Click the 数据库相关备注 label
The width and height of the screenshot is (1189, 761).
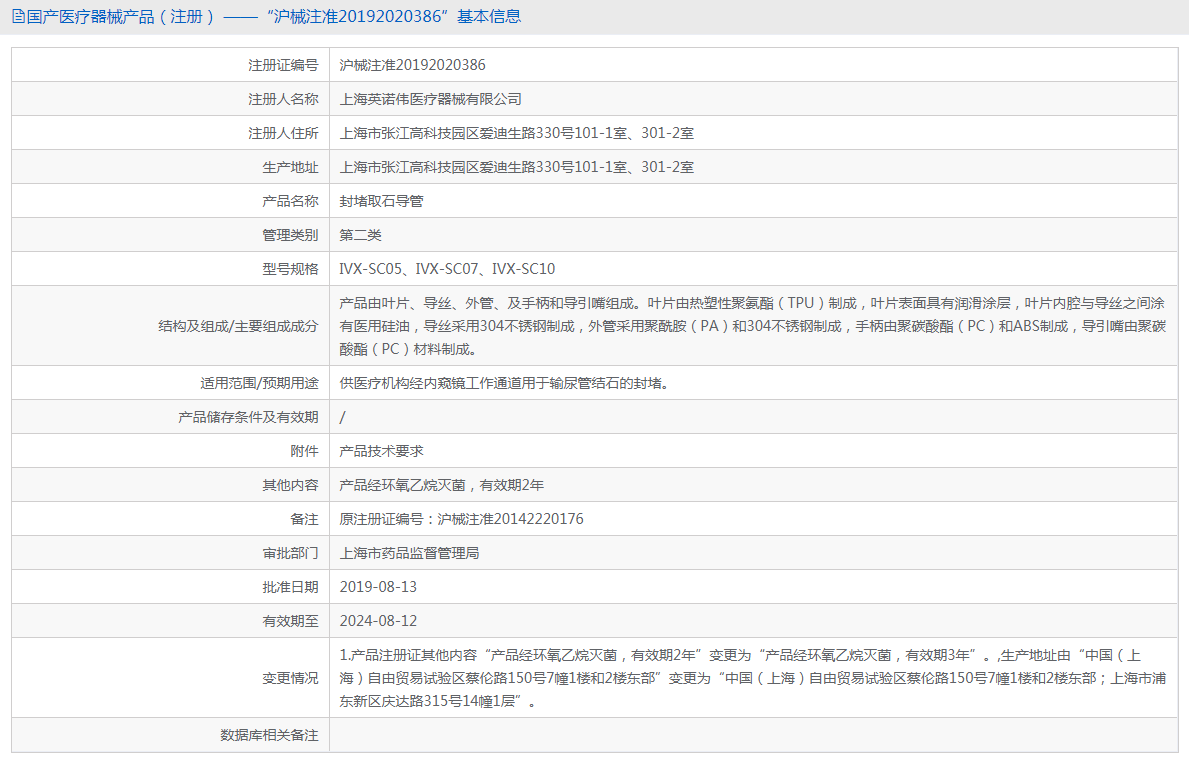point(269,735)
